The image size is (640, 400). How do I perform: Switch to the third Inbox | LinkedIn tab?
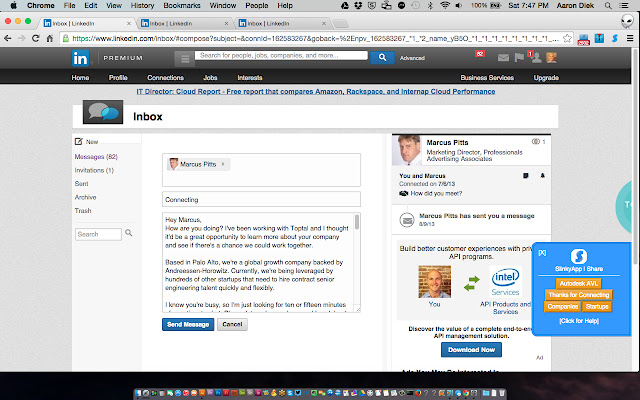tap(282, 23)
